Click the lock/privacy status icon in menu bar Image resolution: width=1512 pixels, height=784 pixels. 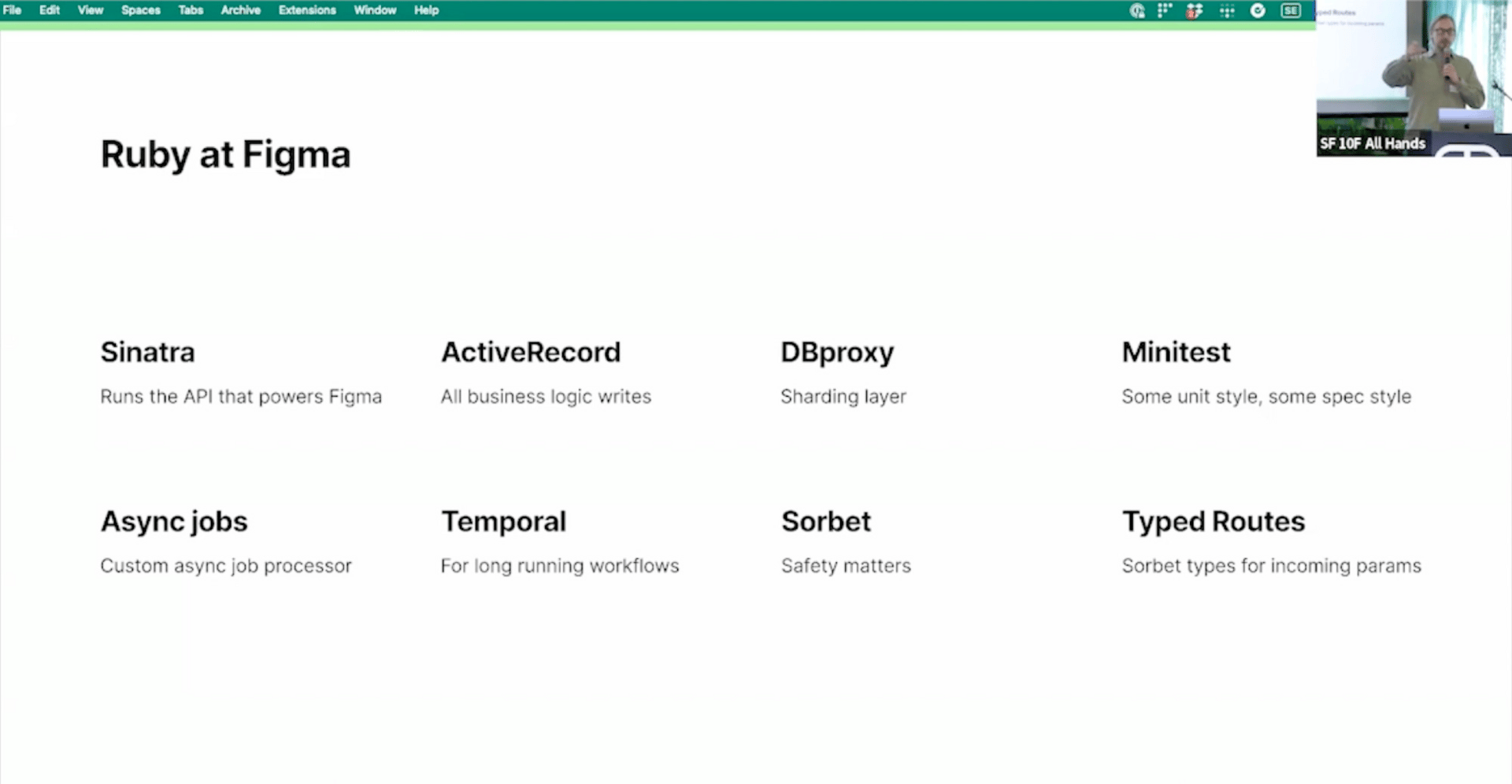click(1137, 10)
